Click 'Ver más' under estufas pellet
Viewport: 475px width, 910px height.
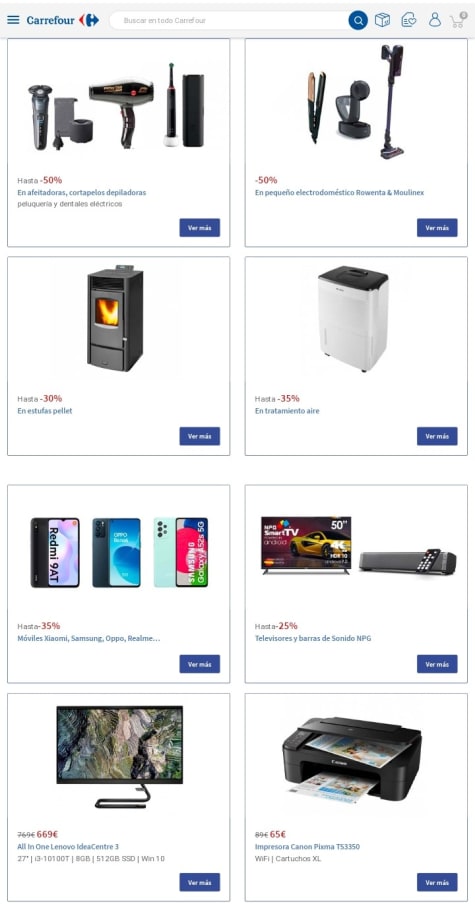pyautogui.click(x=200, y=436)
